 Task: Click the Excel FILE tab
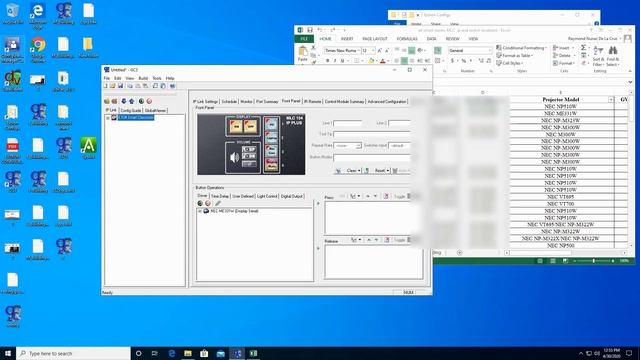(x=304, y=39)
